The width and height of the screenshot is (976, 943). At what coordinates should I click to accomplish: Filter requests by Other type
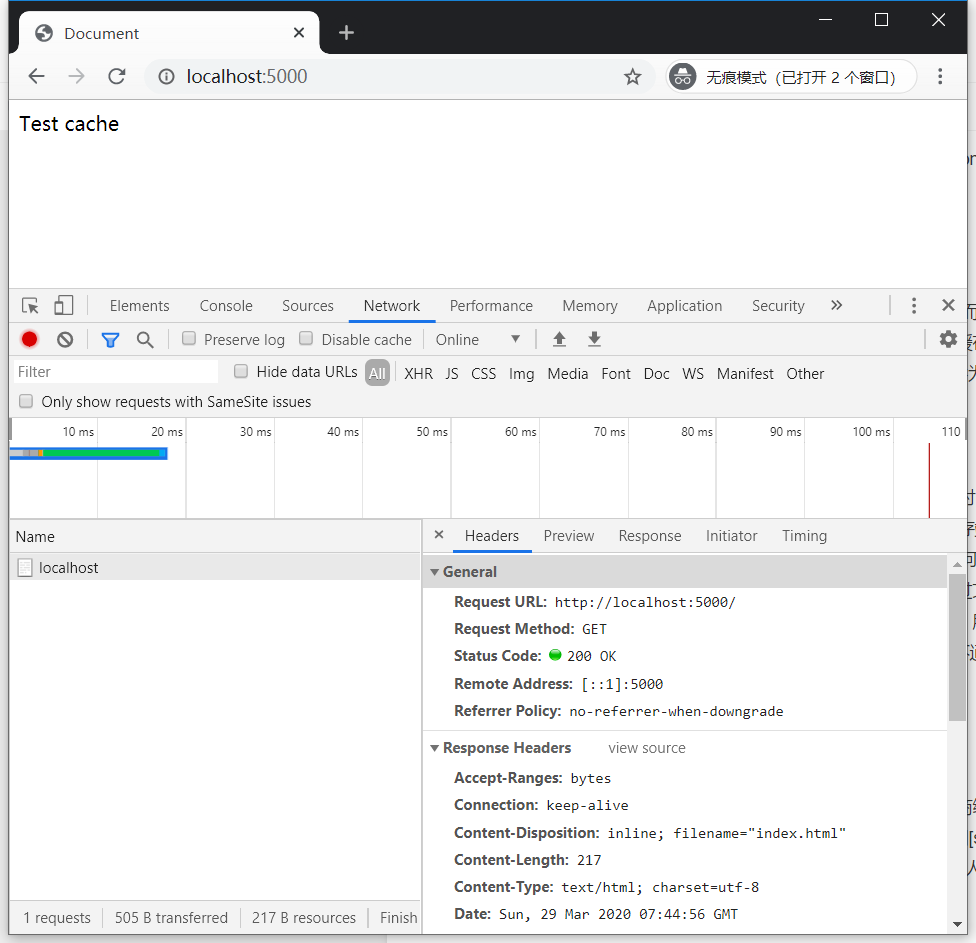(805, 373)
